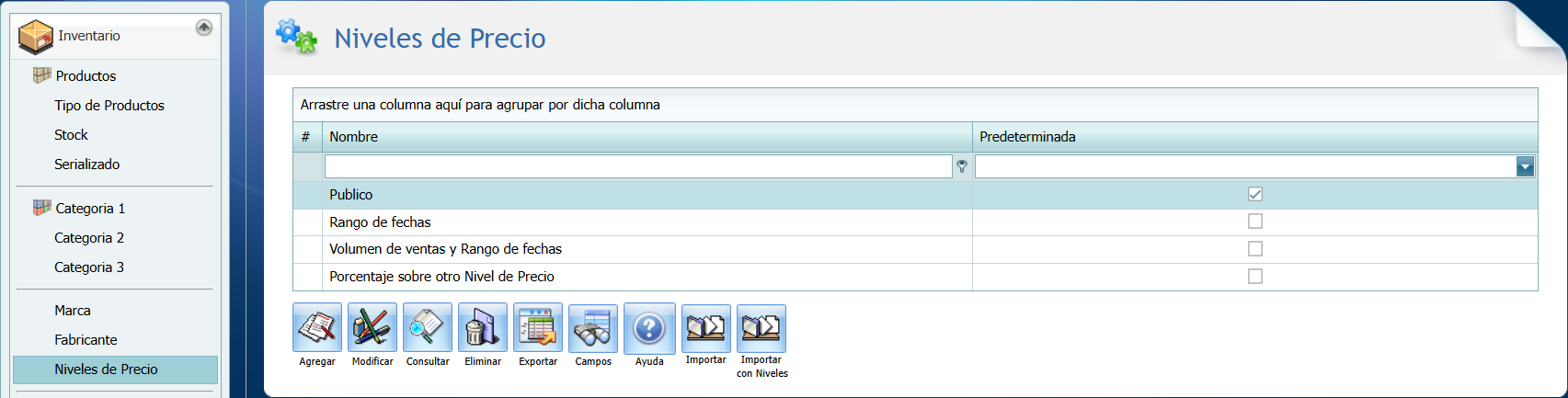Viewport: 1568px width, 398px height.
Task: Collapse the Inventario panel with the arrow button
Action: click(x=204, y=28)
